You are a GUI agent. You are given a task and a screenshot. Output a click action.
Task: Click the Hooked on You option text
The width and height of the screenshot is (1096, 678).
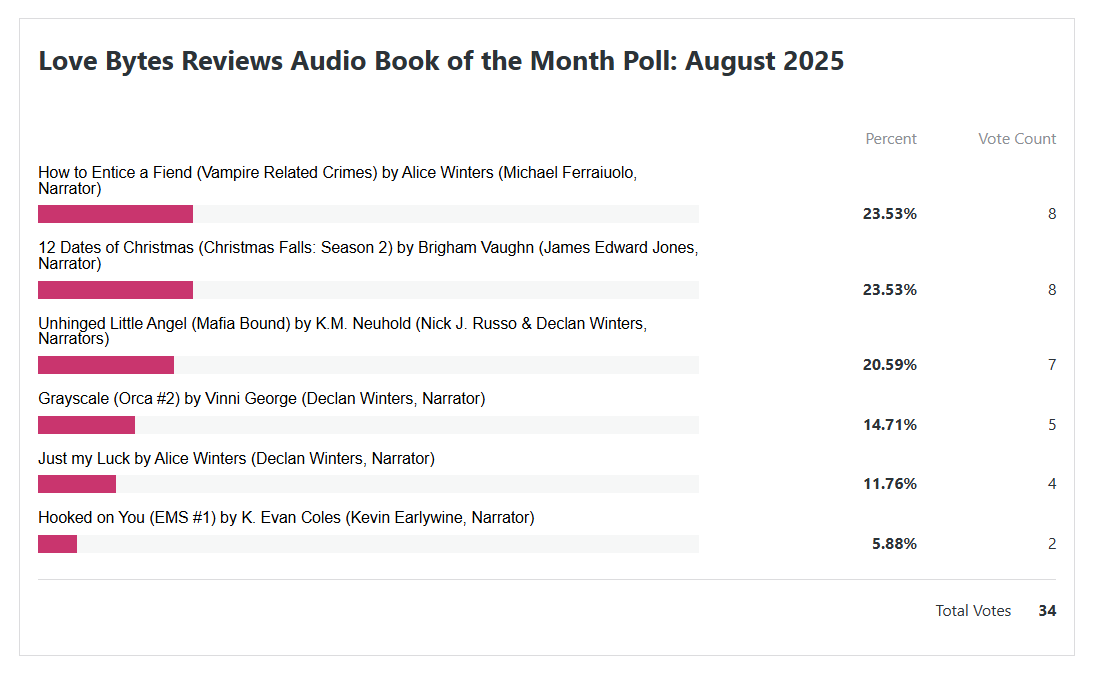(x=286, y=518)
